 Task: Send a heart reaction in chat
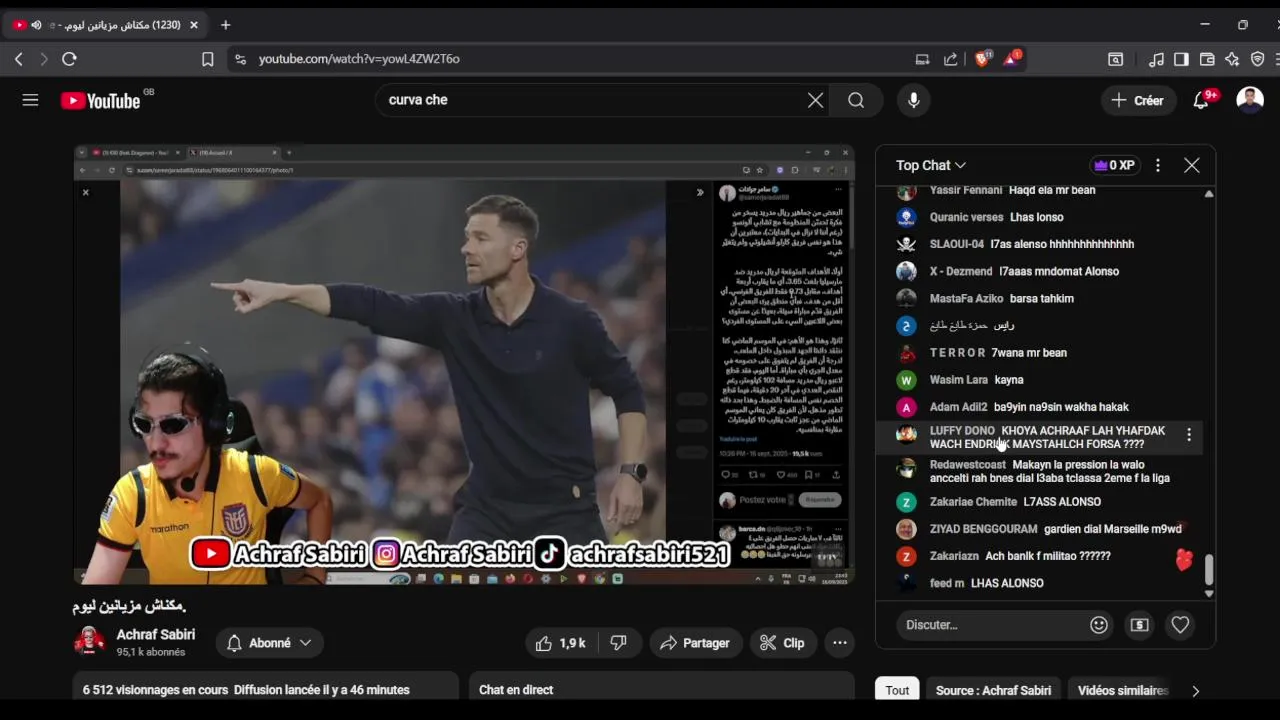pos(1180,625)
